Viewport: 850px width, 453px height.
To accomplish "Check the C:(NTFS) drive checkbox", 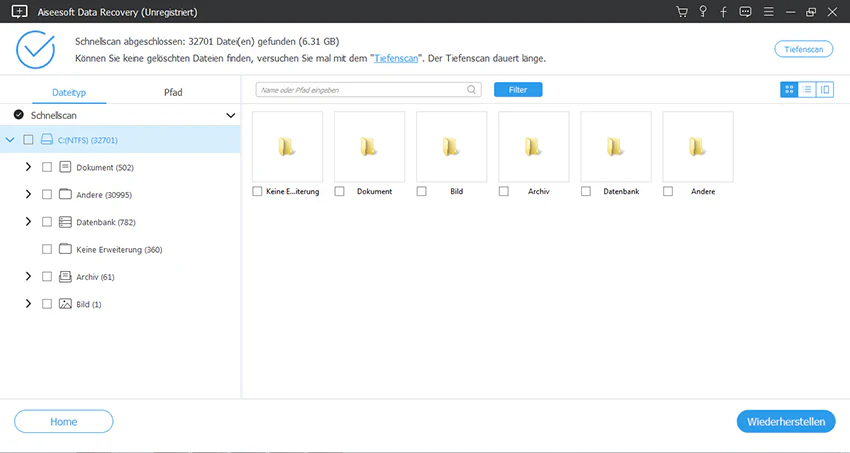I will tap(28, 140).
